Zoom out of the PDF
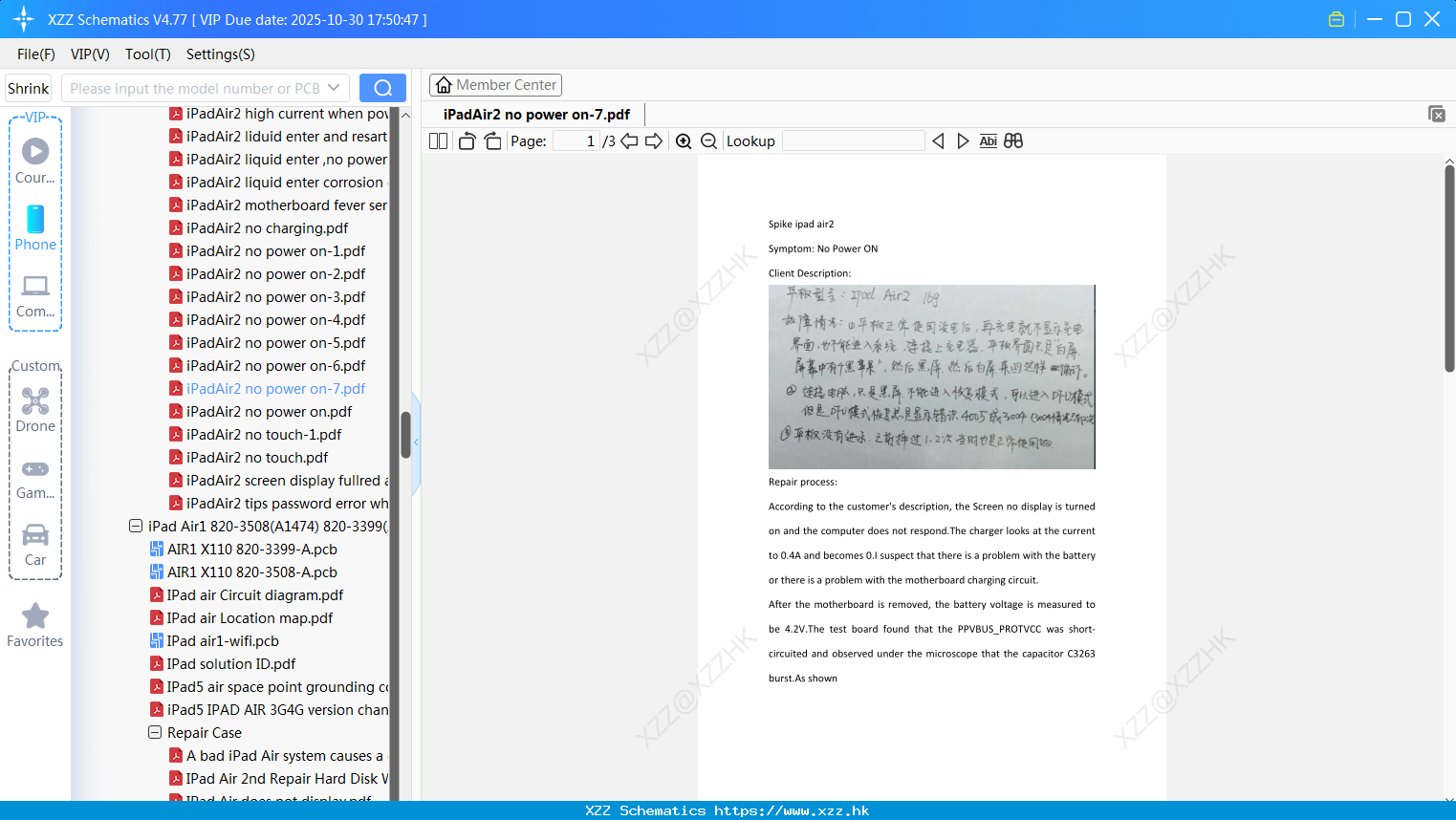 pyautogui.click(x=709, y=141)
